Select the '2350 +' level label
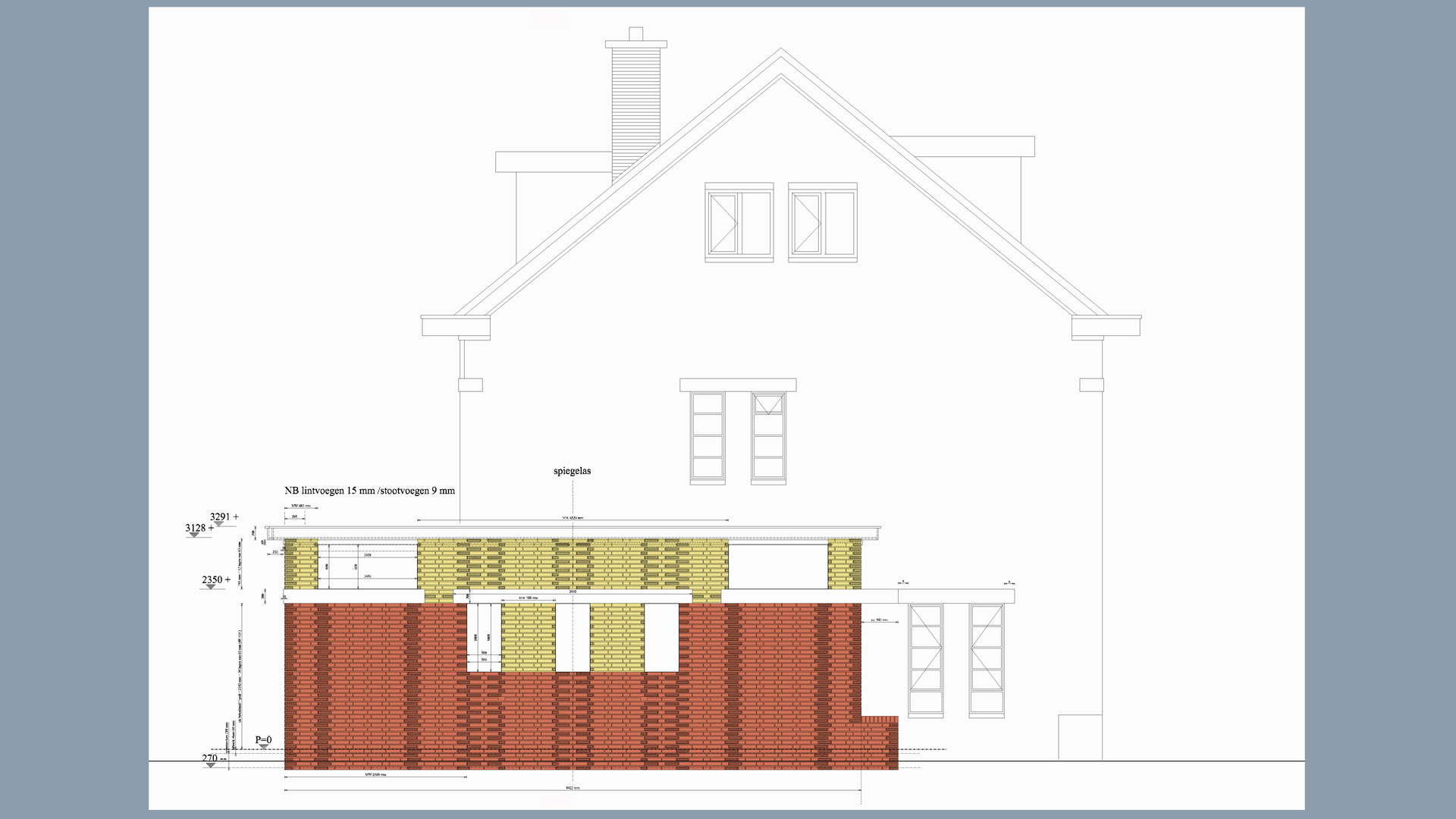Image resolution: width=1456 pixels, height=819 pixels. pos(216,580)
